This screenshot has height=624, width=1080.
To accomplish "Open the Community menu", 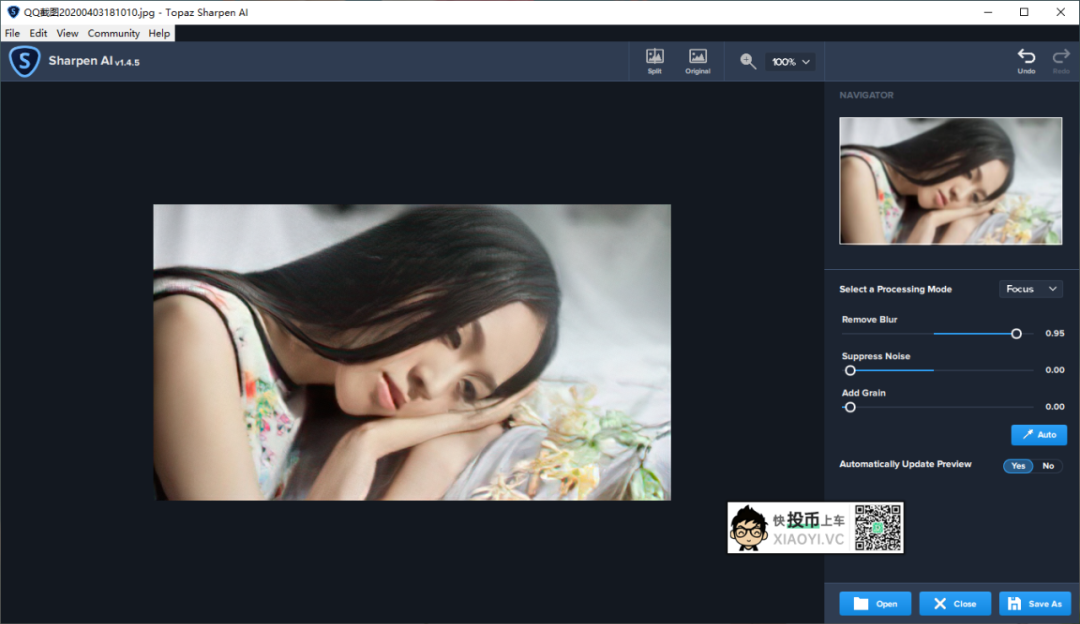I will [x=113, y=33].
